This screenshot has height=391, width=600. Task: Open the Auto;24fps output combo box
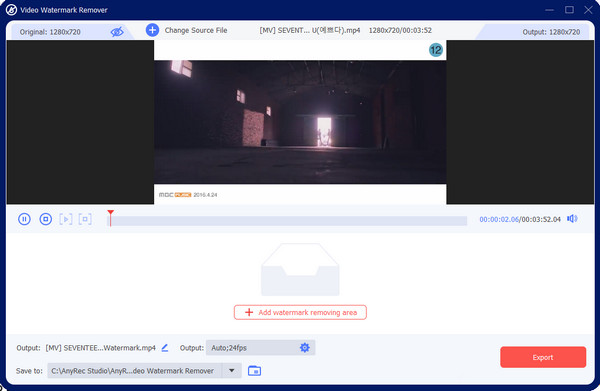[260, 347]
